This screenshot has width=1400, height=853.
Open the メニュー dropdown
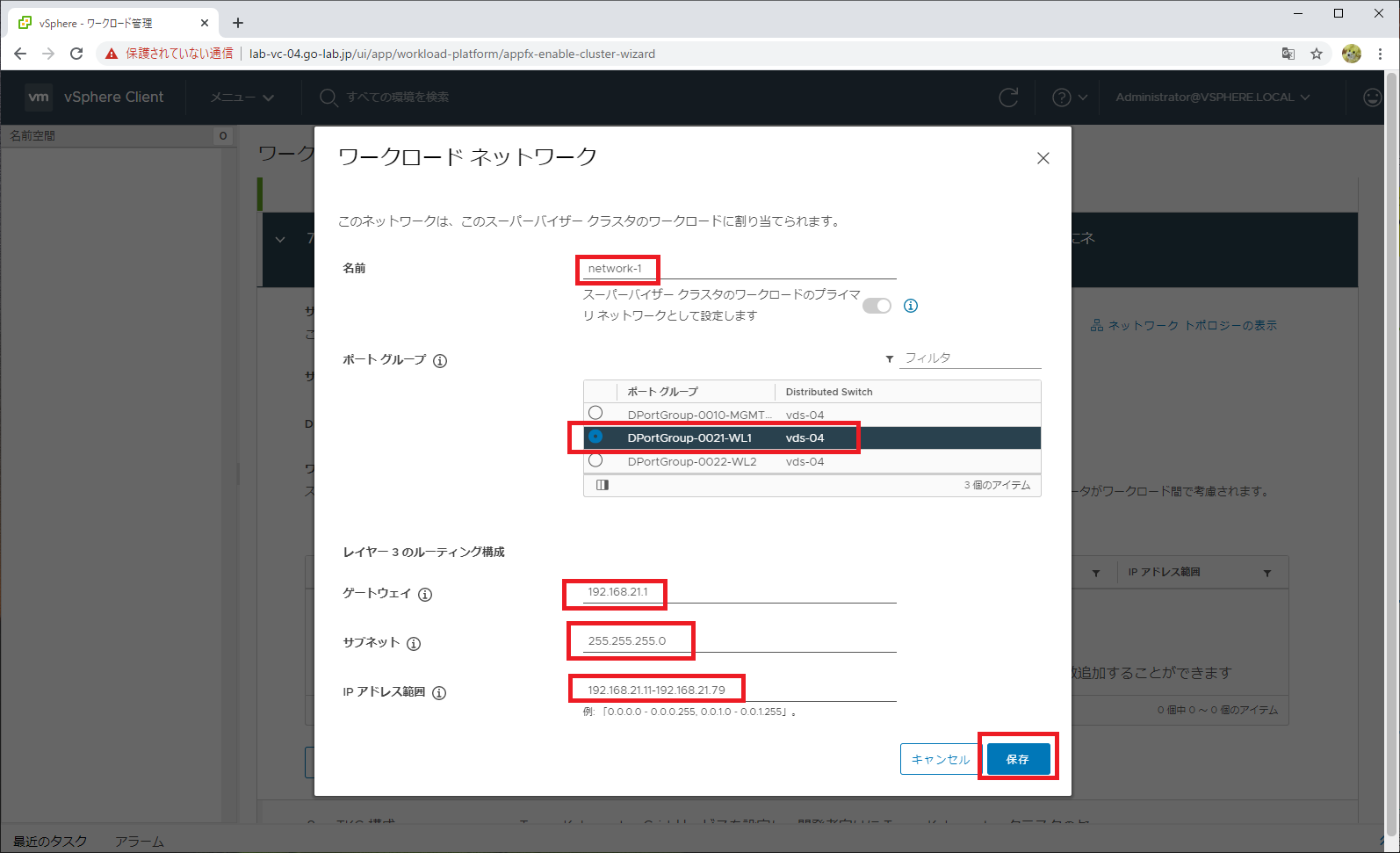[x=242, y=97]
